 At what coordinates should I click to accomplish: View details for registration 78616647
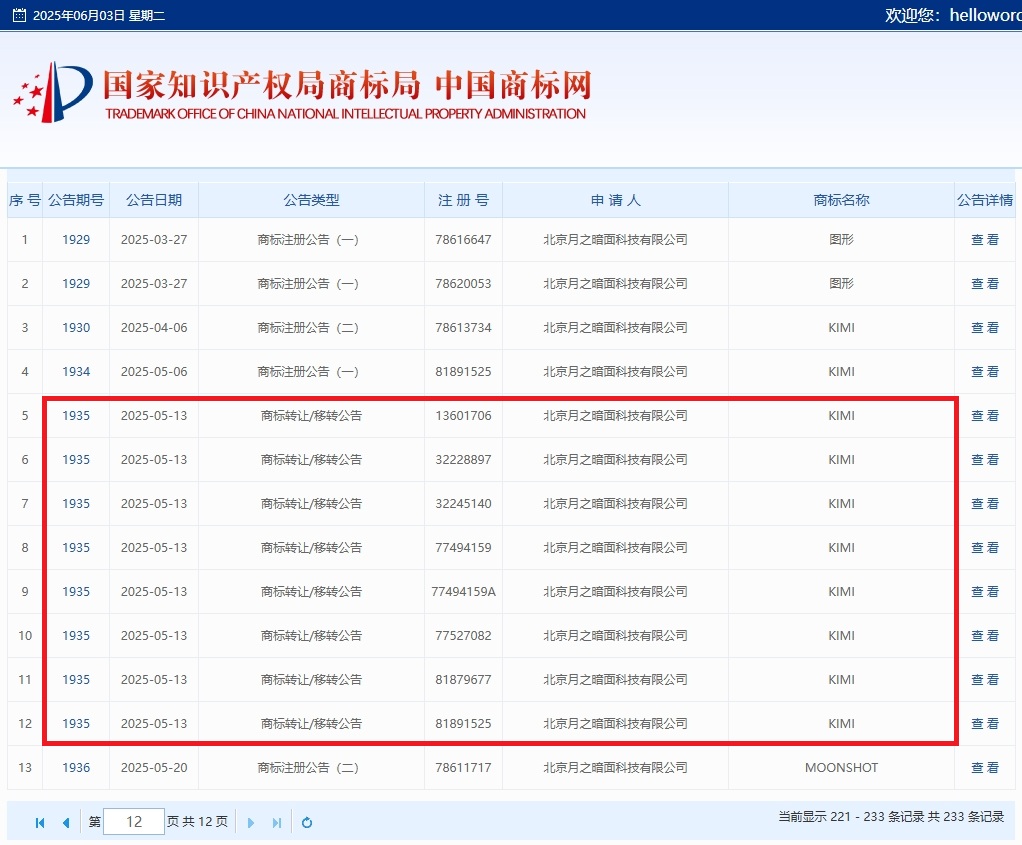coord(984,239)
